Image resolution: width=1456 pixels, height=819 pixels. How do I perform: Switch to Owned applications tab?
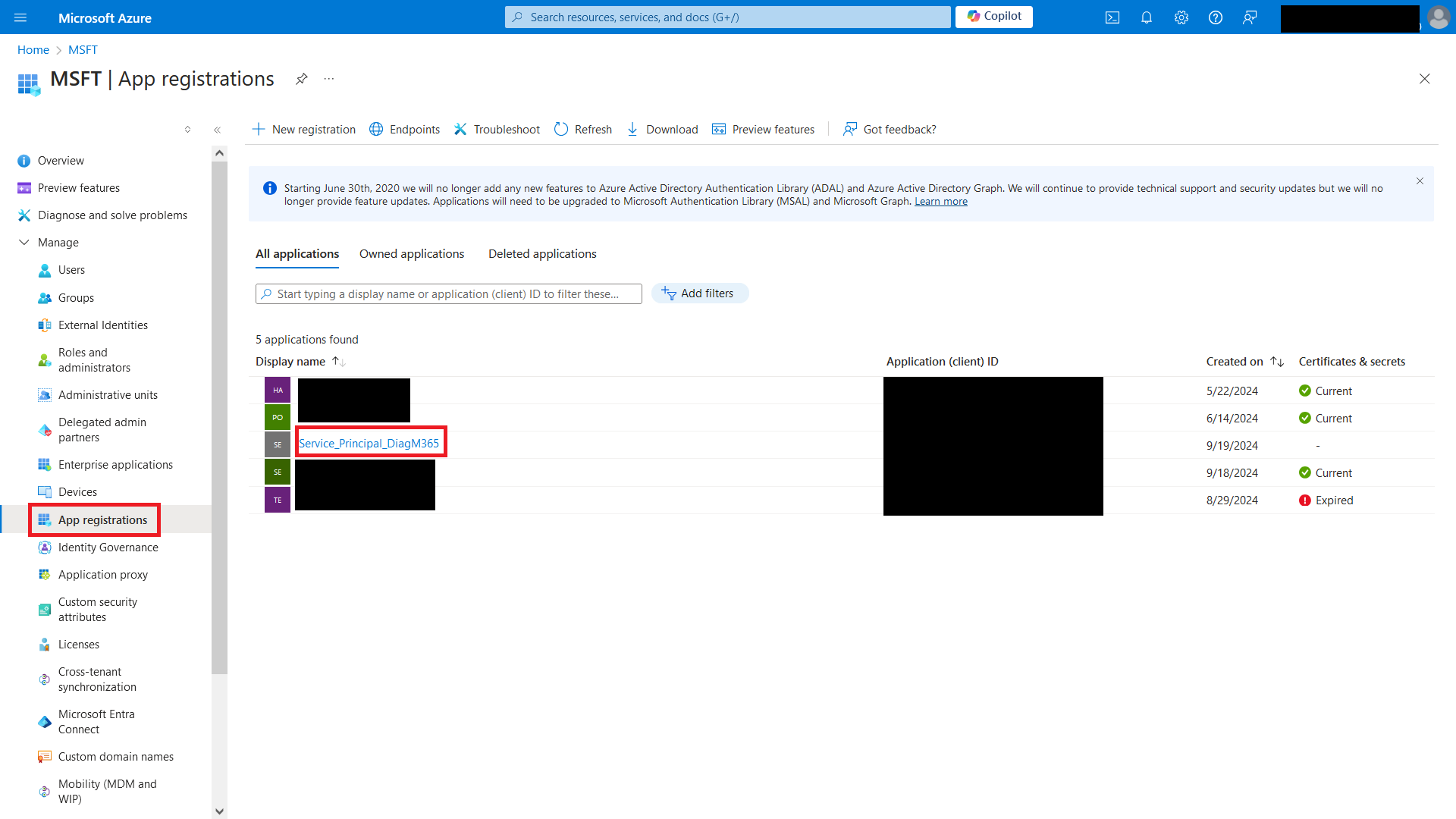click(411, 254)
